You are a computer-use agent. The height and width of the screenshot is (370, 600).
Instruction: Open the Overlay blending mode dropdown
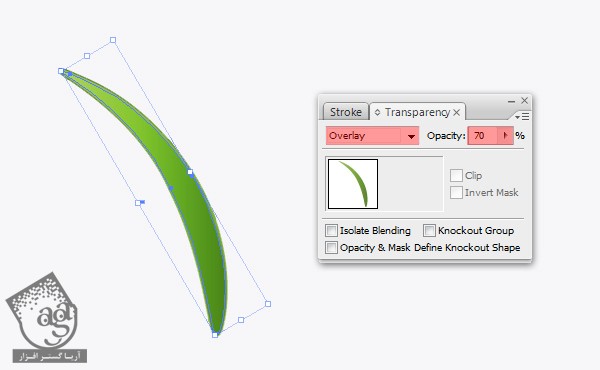372,136
